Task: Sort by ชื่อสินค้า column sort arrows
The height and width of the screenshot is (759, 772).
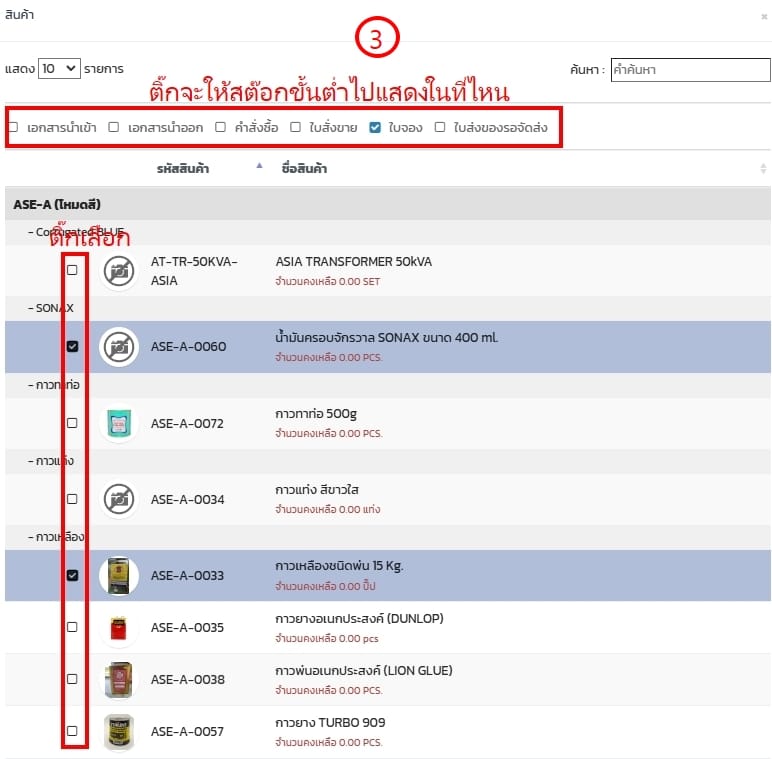Action: pyautogui.click(x=763, y=168)
